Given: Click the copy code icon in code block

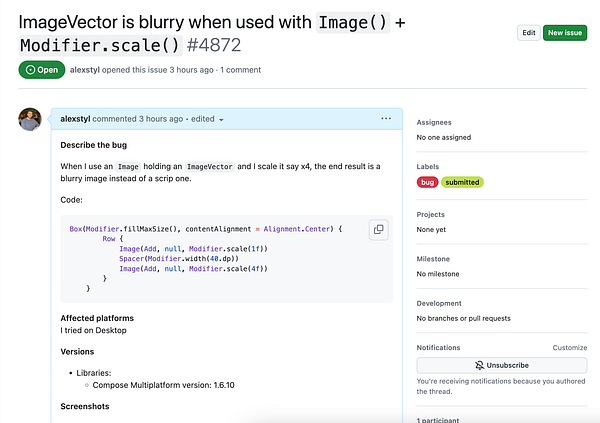Looking at the screenshot, I should 378,229.
